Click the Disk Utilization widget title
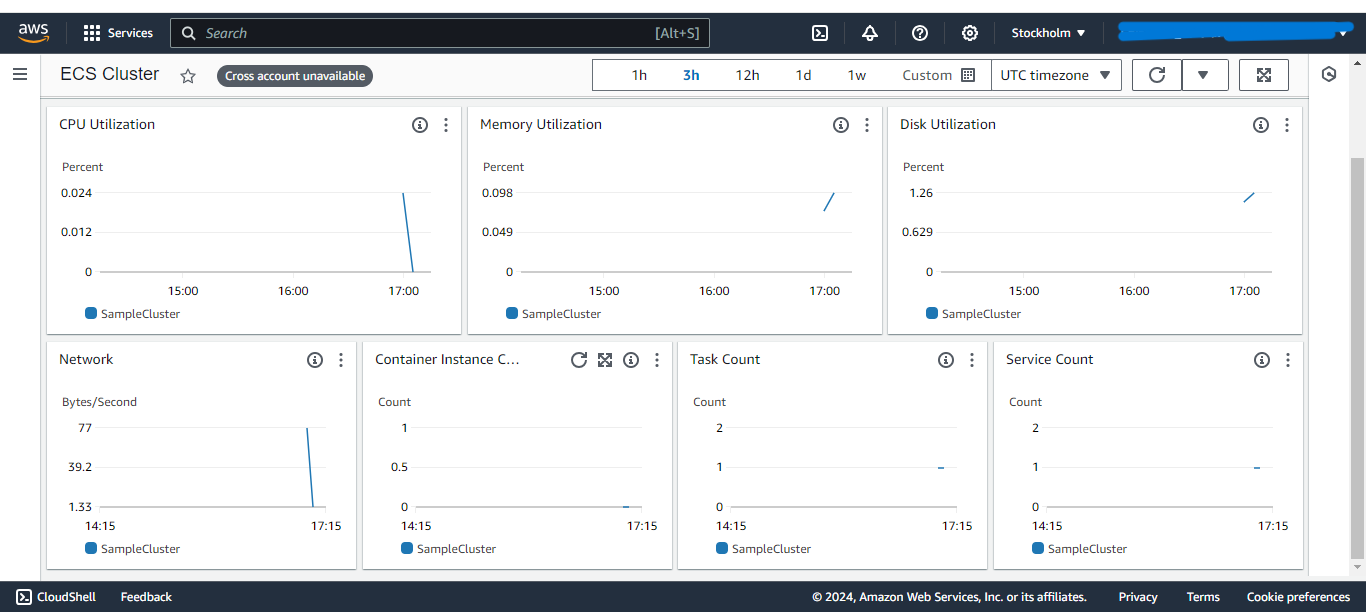 point(948,125)
